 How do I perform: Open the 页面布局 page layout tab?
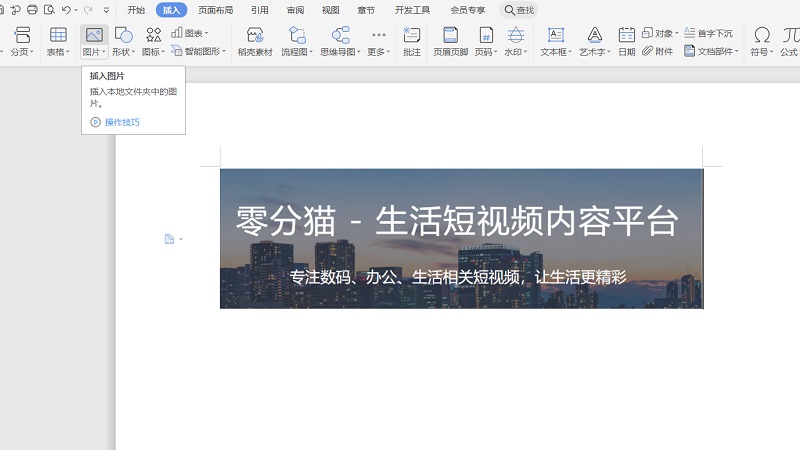click(x=215, y=10)
